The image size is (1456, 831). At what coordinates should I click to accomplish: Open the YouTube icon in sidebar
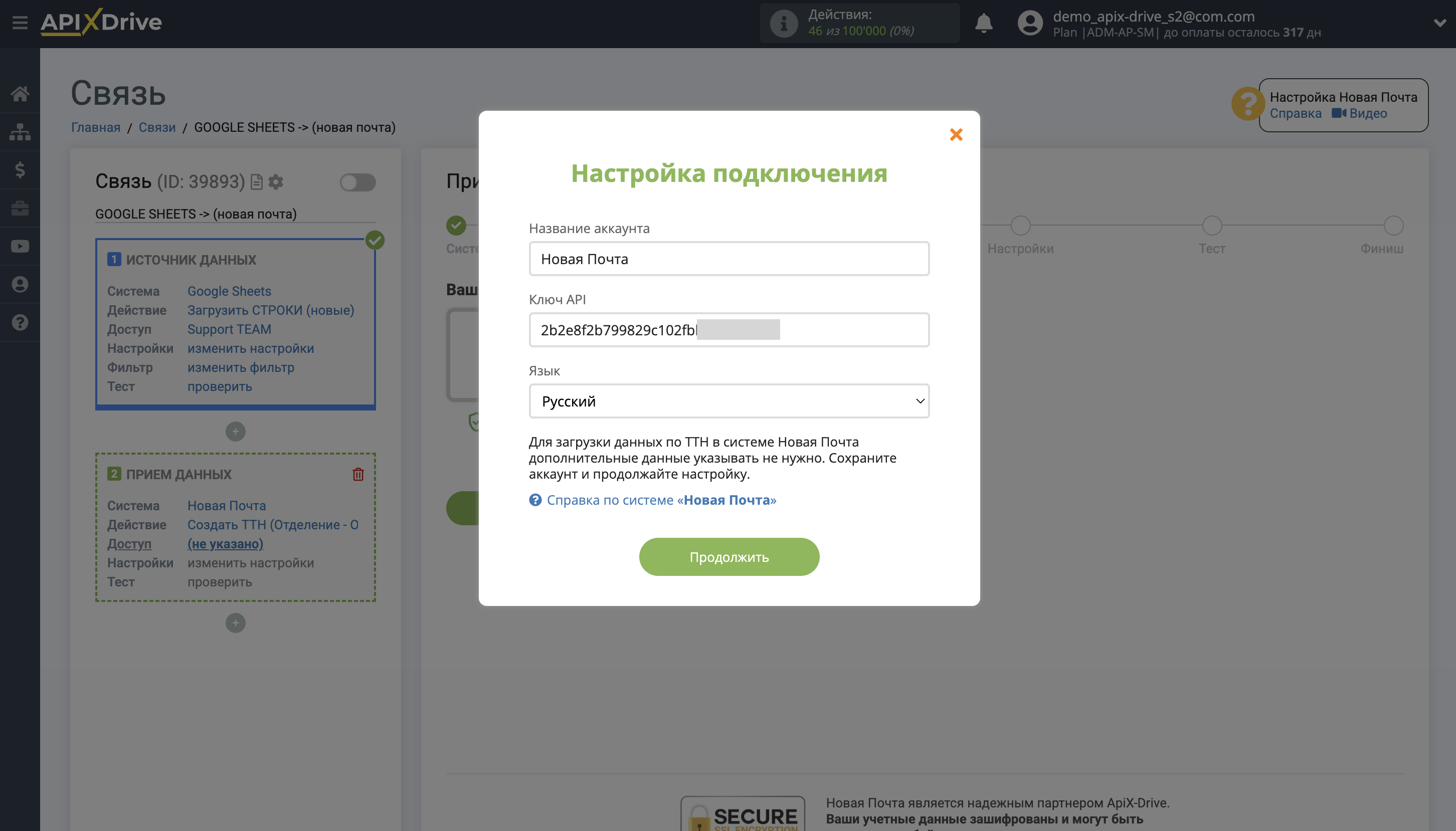pos(21,246)
